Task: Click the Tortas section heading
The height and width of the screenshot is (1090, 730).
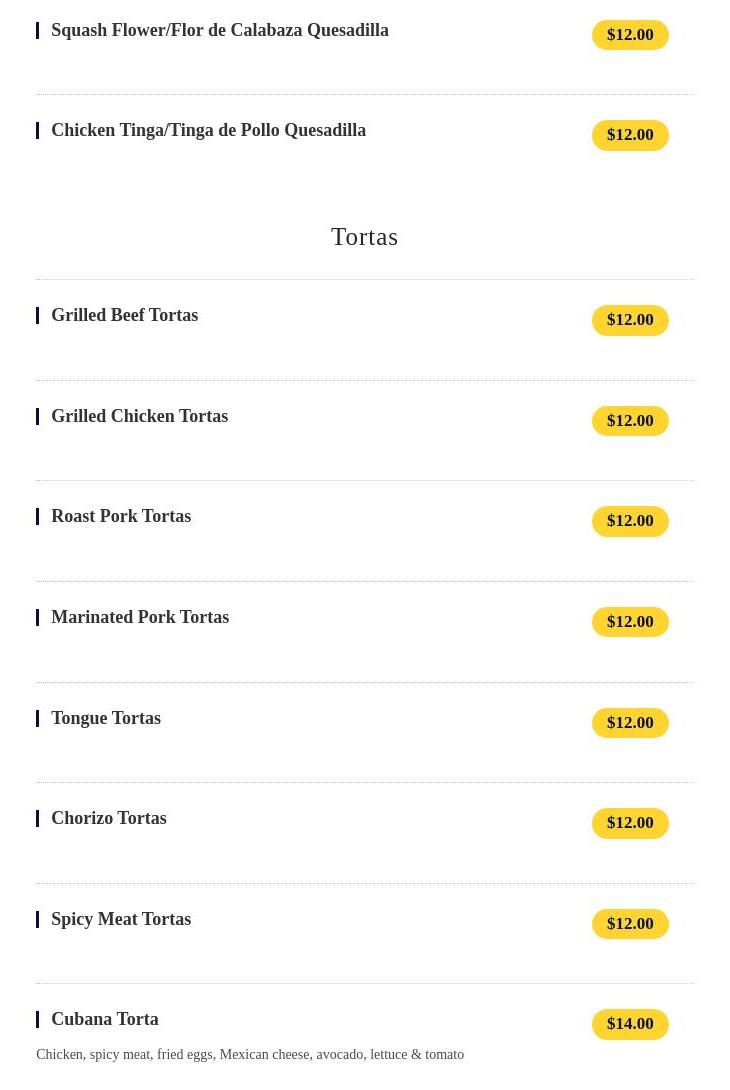Action: pyautogui.click(x=364, y=237)
